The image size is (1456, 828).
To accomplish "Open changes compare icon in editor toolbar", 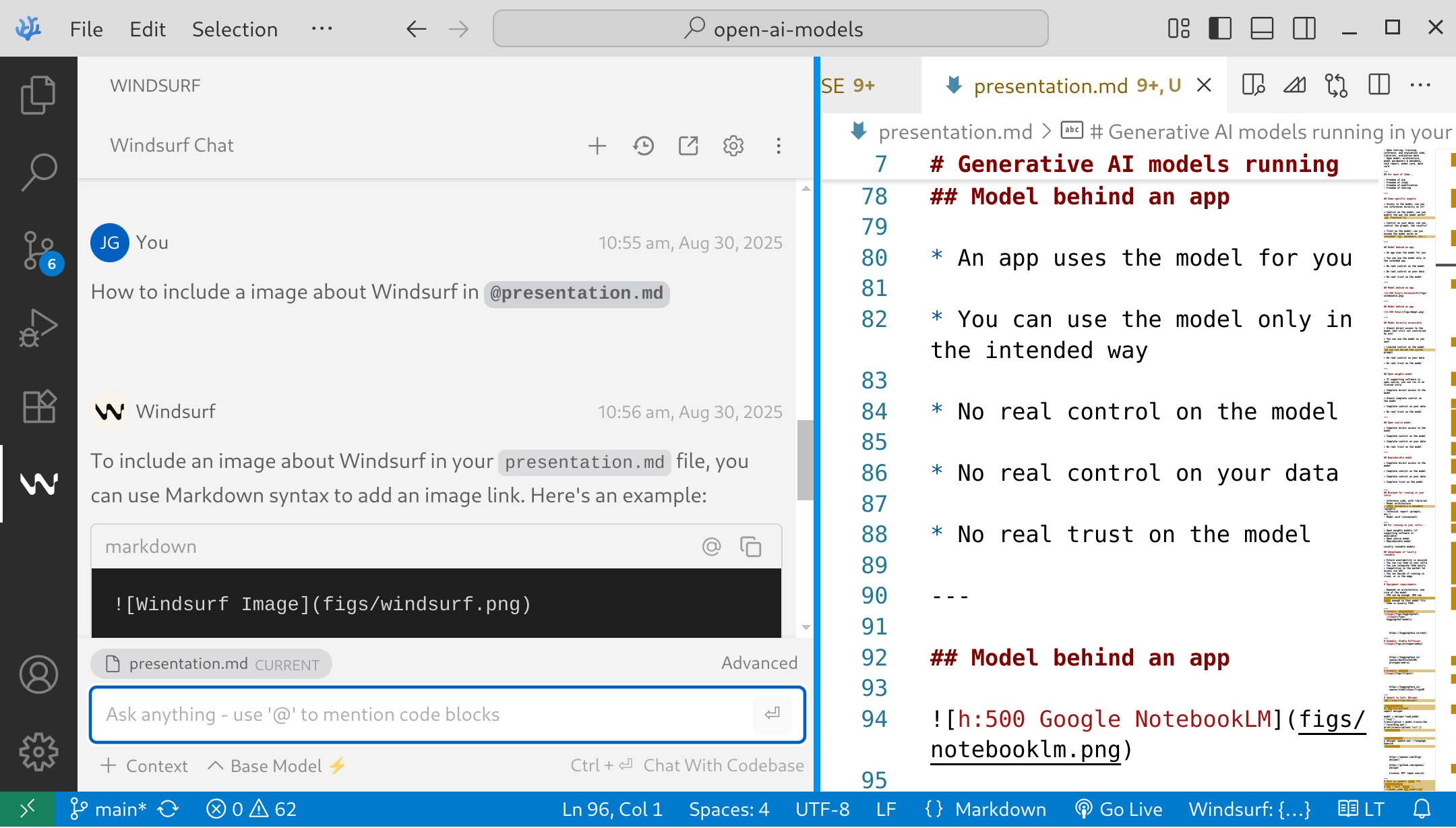I will pos(1336,86).
